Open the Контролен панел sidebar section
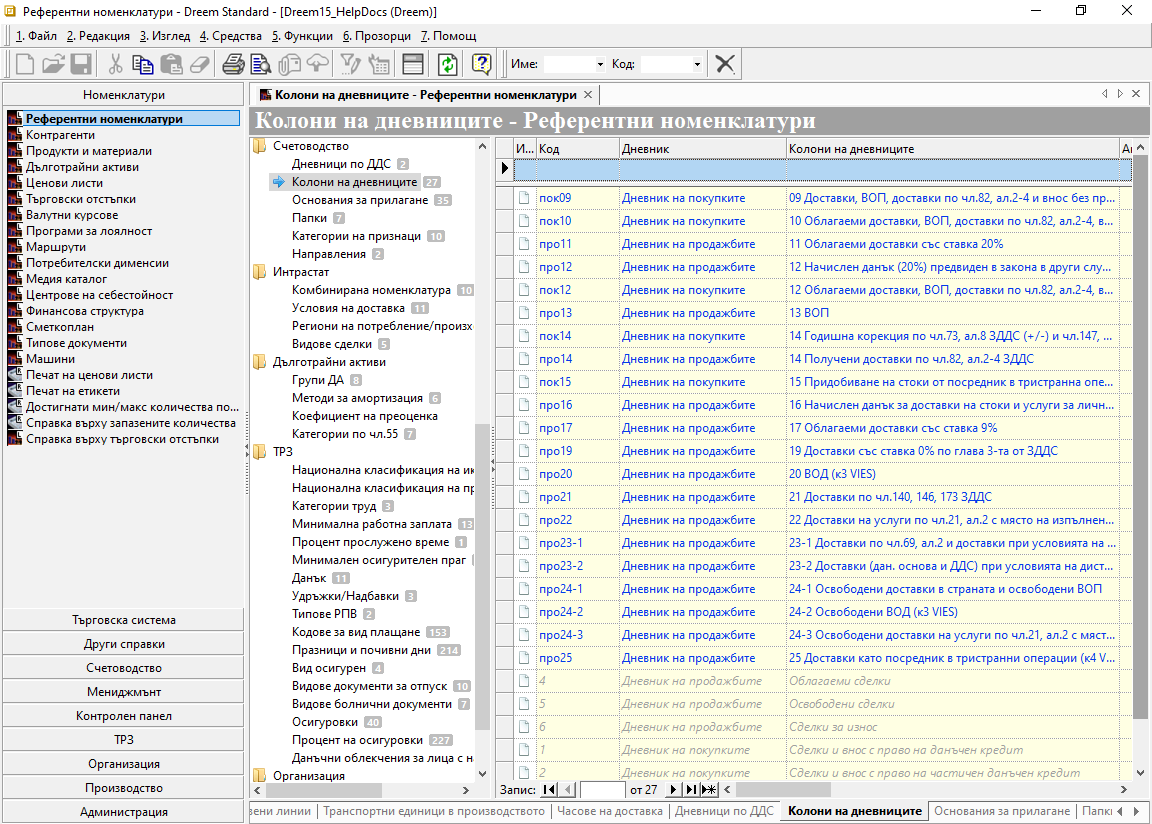This screenshot has width=1152, height=824. click(124, 716)
